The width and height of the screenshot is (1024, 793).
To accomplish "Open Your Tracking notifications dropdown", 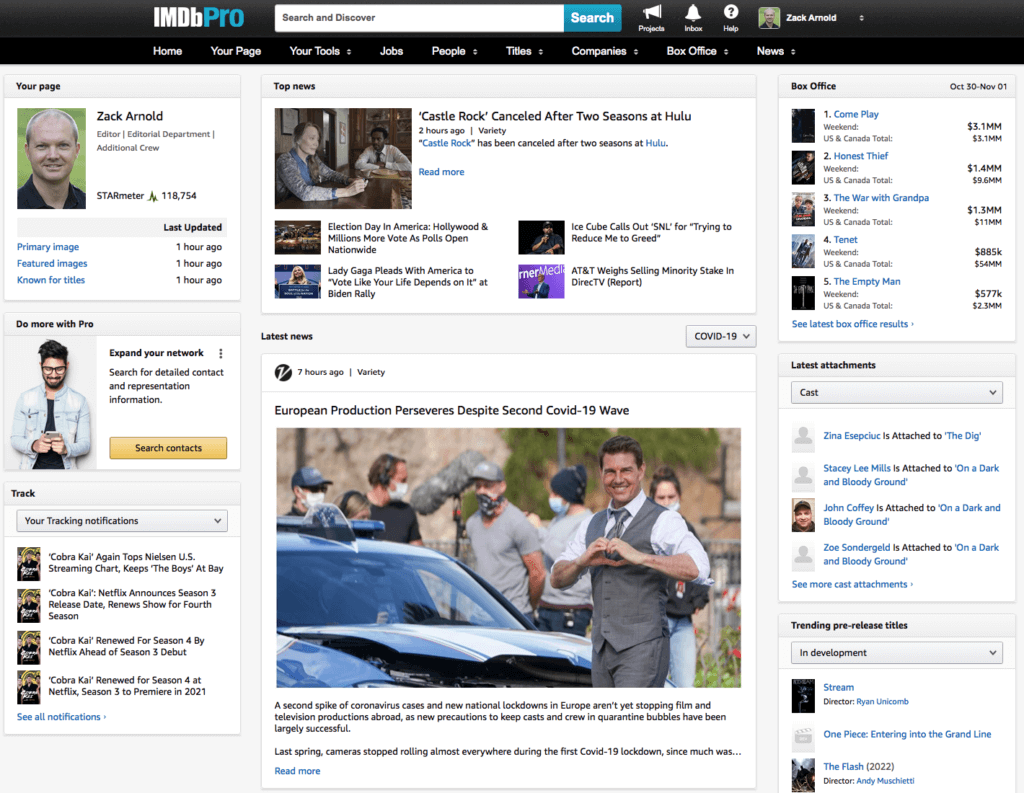I will tap(122, 521).
